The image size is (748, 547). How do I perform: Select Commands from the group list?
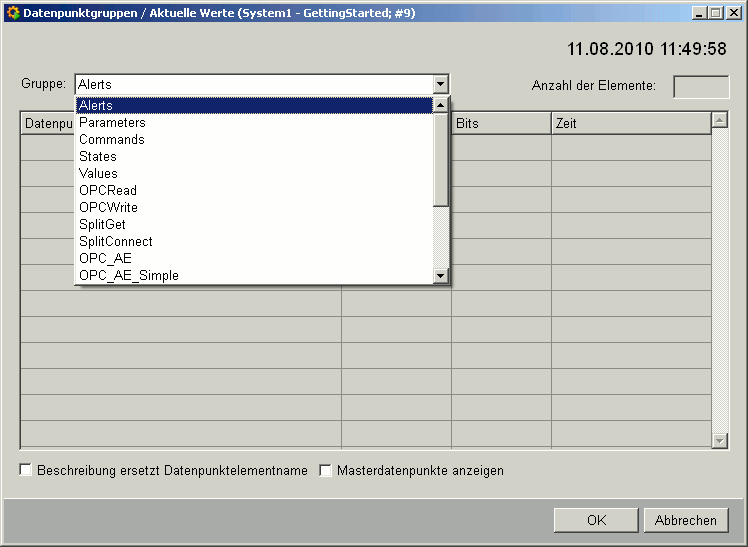click(x=112, y=140)
